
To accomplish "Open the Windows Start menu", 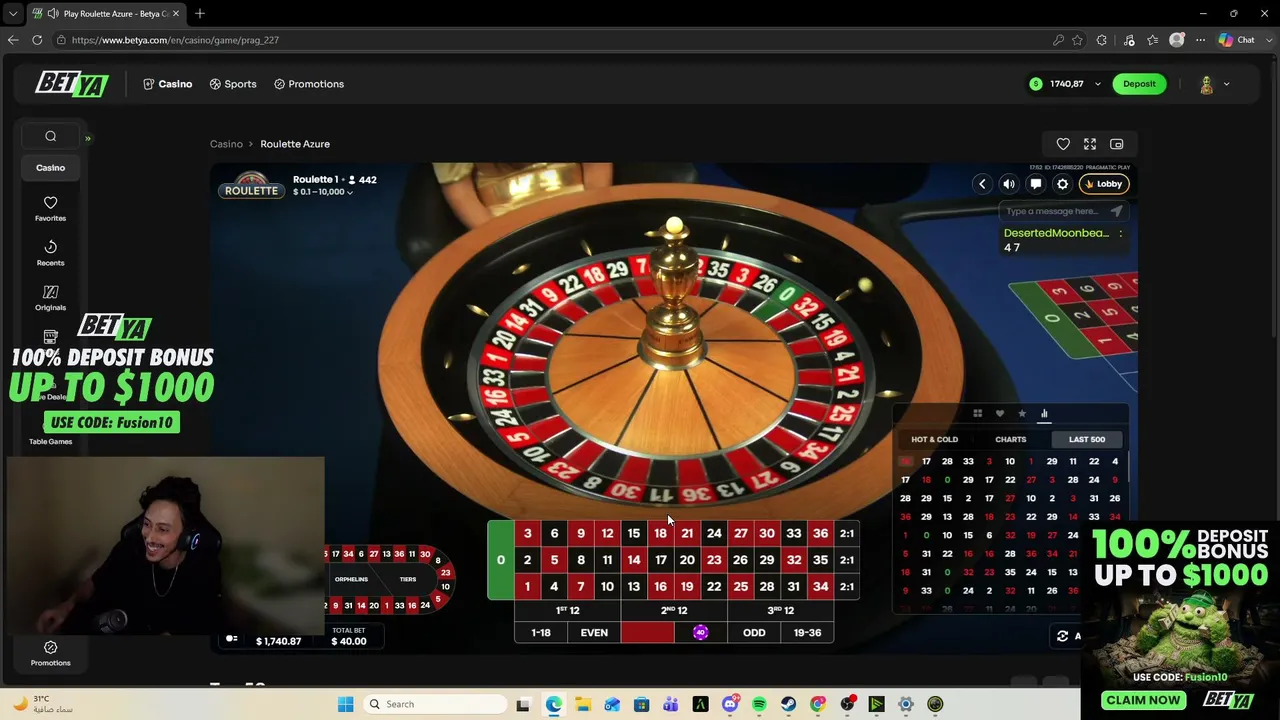I will coord(345,704).
